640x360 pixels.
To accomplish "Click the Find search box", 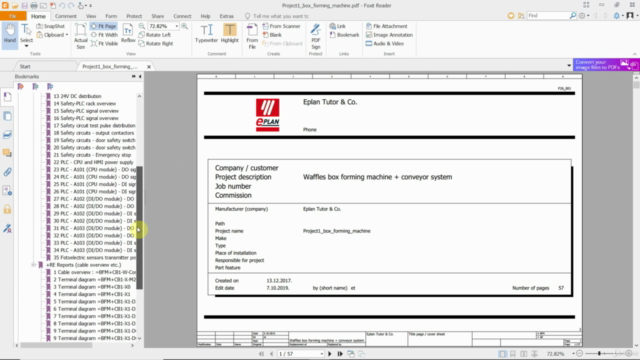I will (548, 16).
